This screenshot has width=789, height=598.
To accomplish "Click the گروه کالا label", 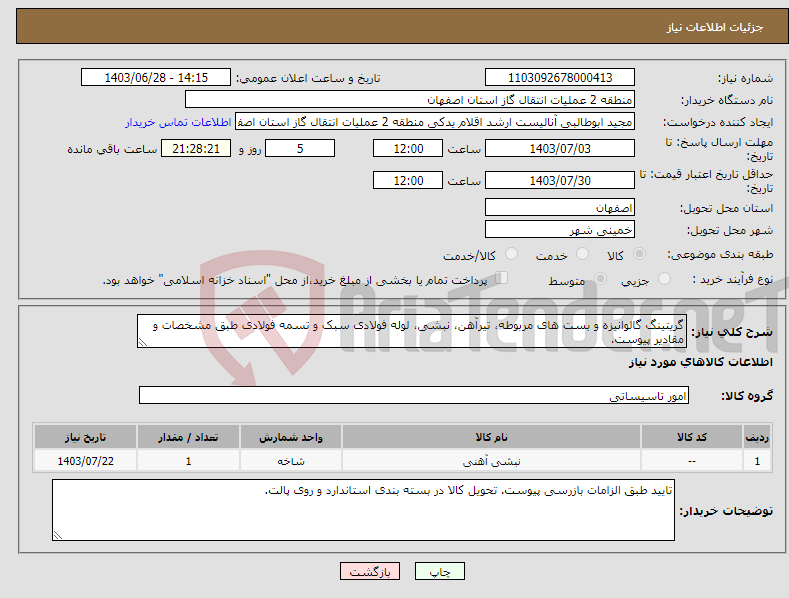I will point(747,396).
